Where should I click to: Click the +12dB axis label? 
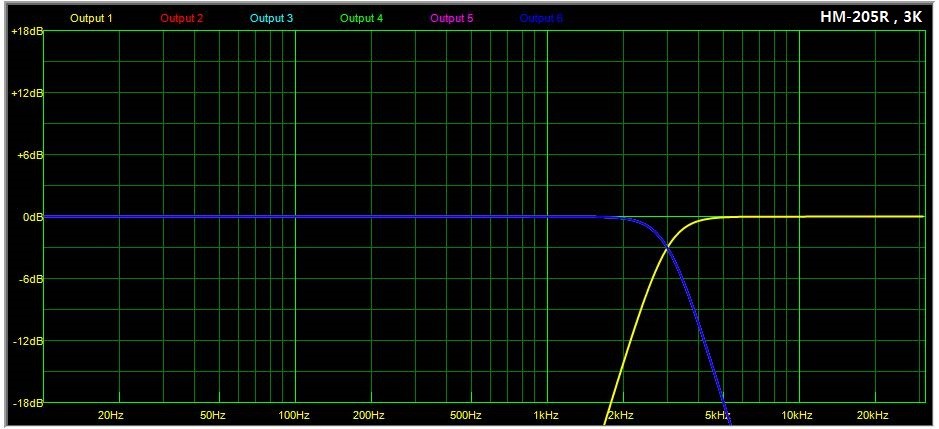coord(25,93)
